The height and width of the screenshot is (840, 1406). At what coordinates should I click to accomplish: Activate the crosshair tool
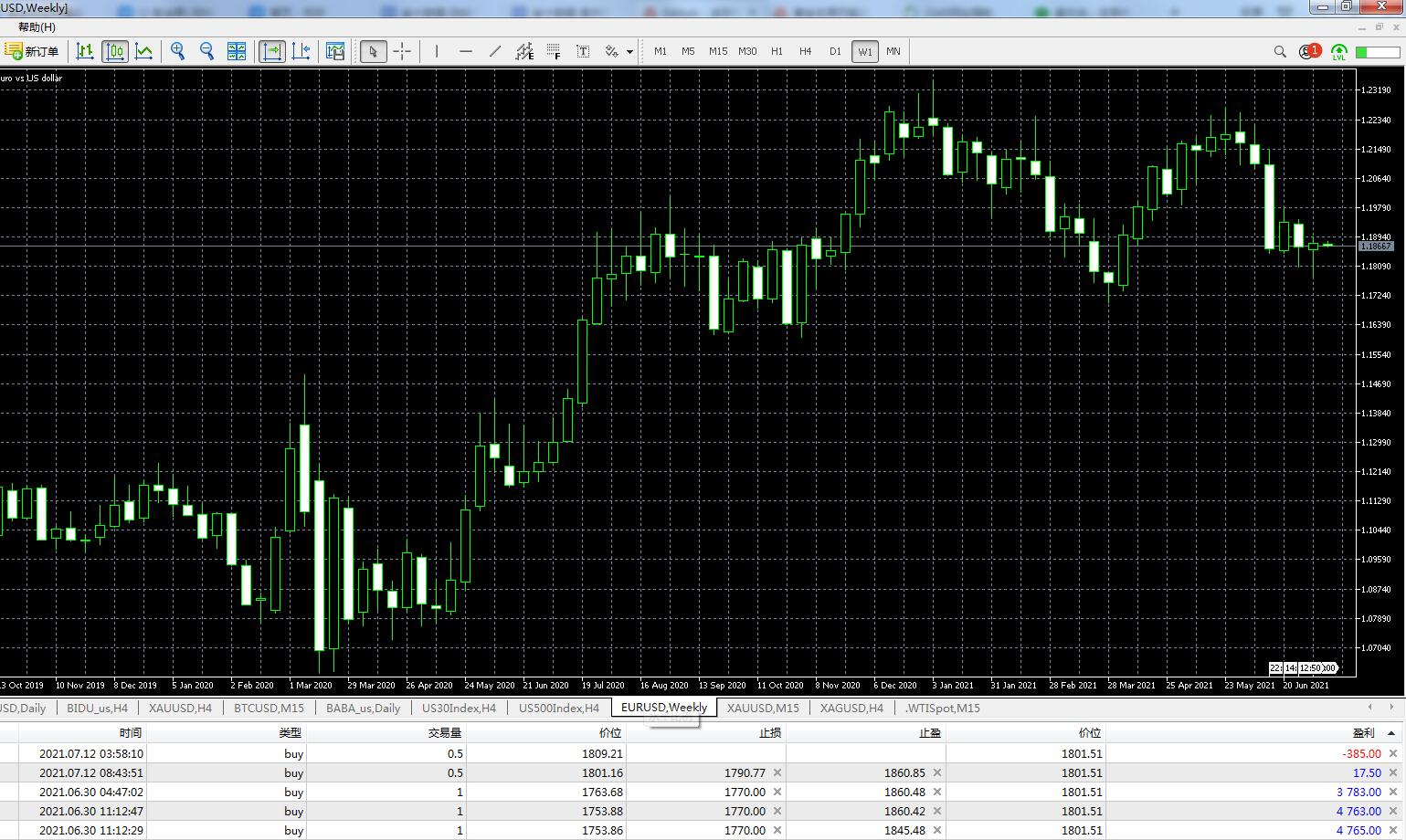pos(402,51)
